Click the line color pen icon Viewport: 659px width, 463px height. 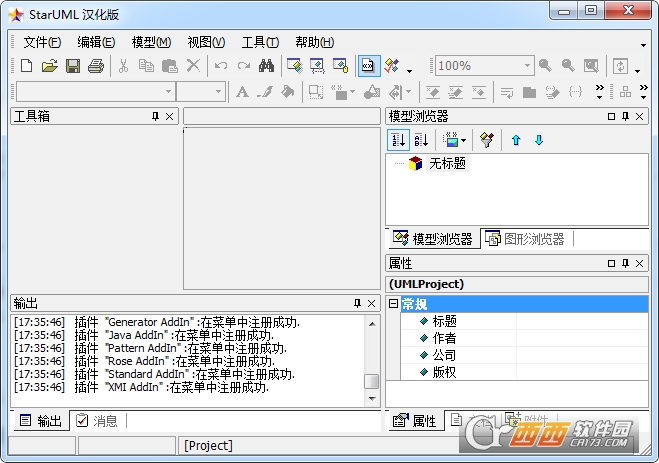coord(265,92)
